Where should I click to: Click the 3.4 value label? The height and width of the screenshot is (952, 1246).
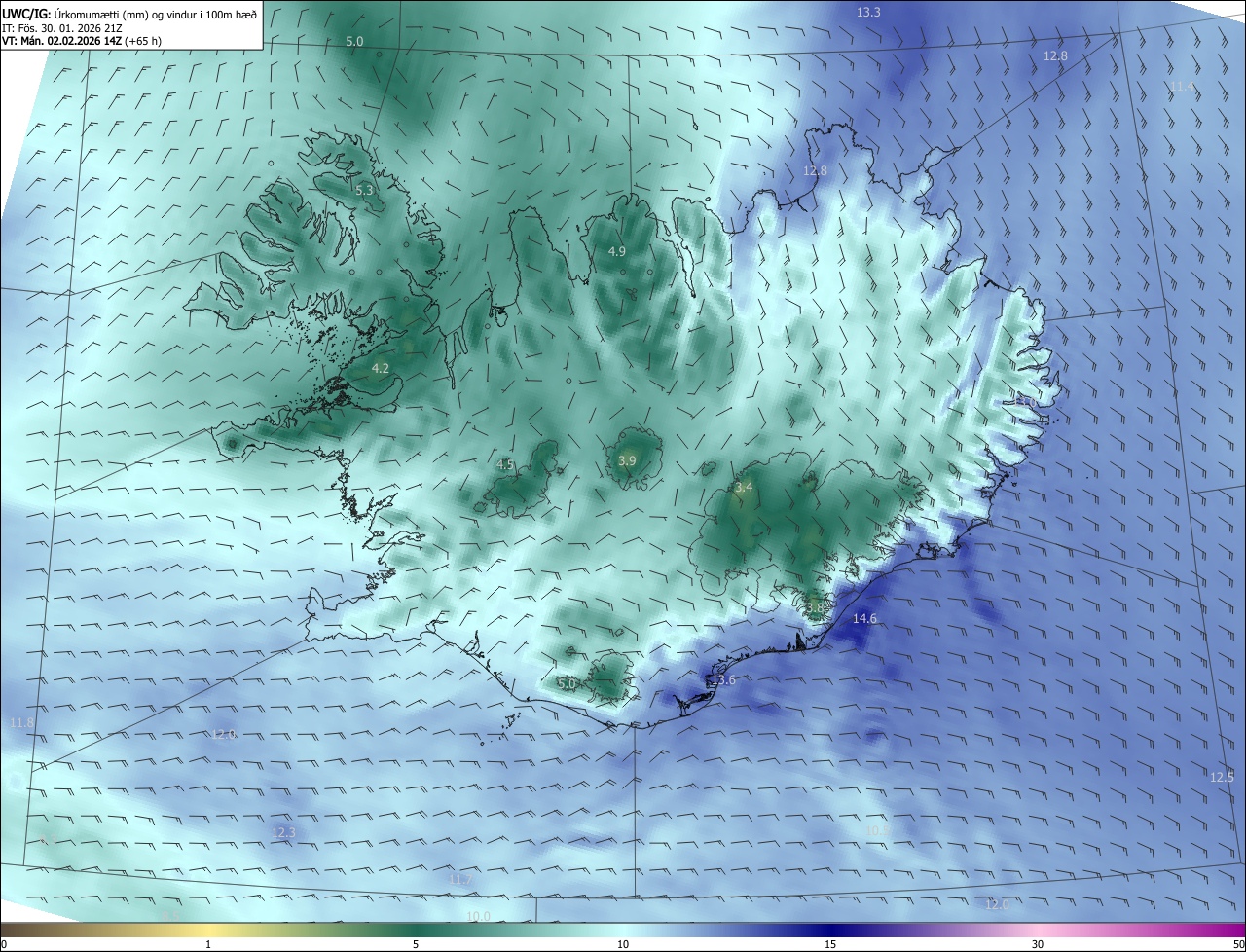pyautogui.click(x=744, y=486)
